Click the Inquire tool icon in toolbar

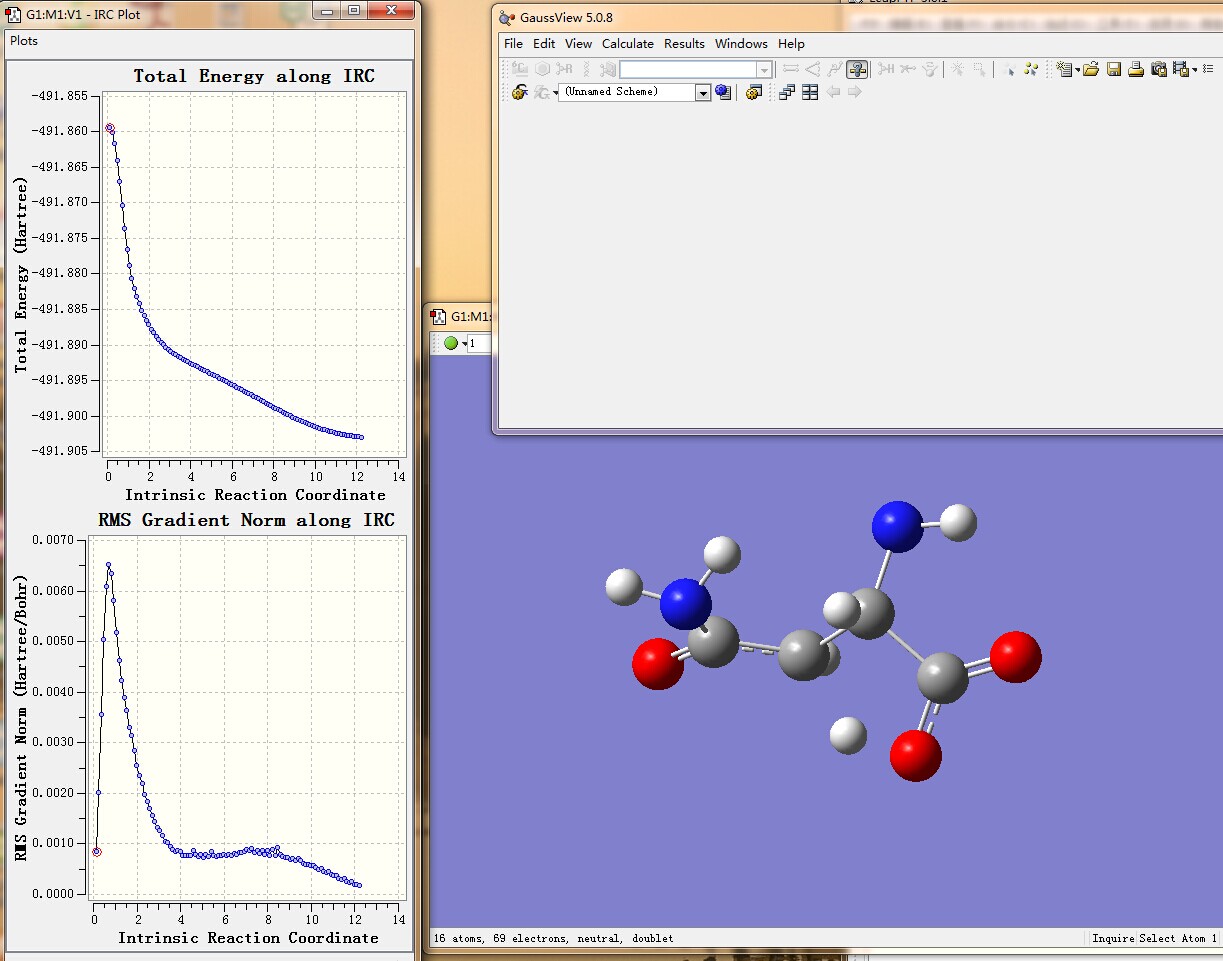857,69
